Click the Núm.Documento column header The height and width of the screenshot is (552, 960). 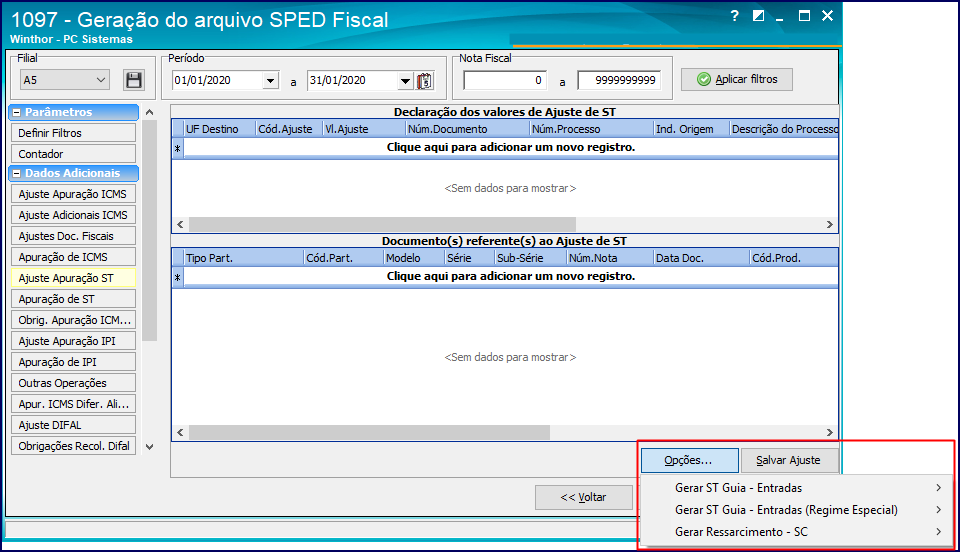coord(468,129)
